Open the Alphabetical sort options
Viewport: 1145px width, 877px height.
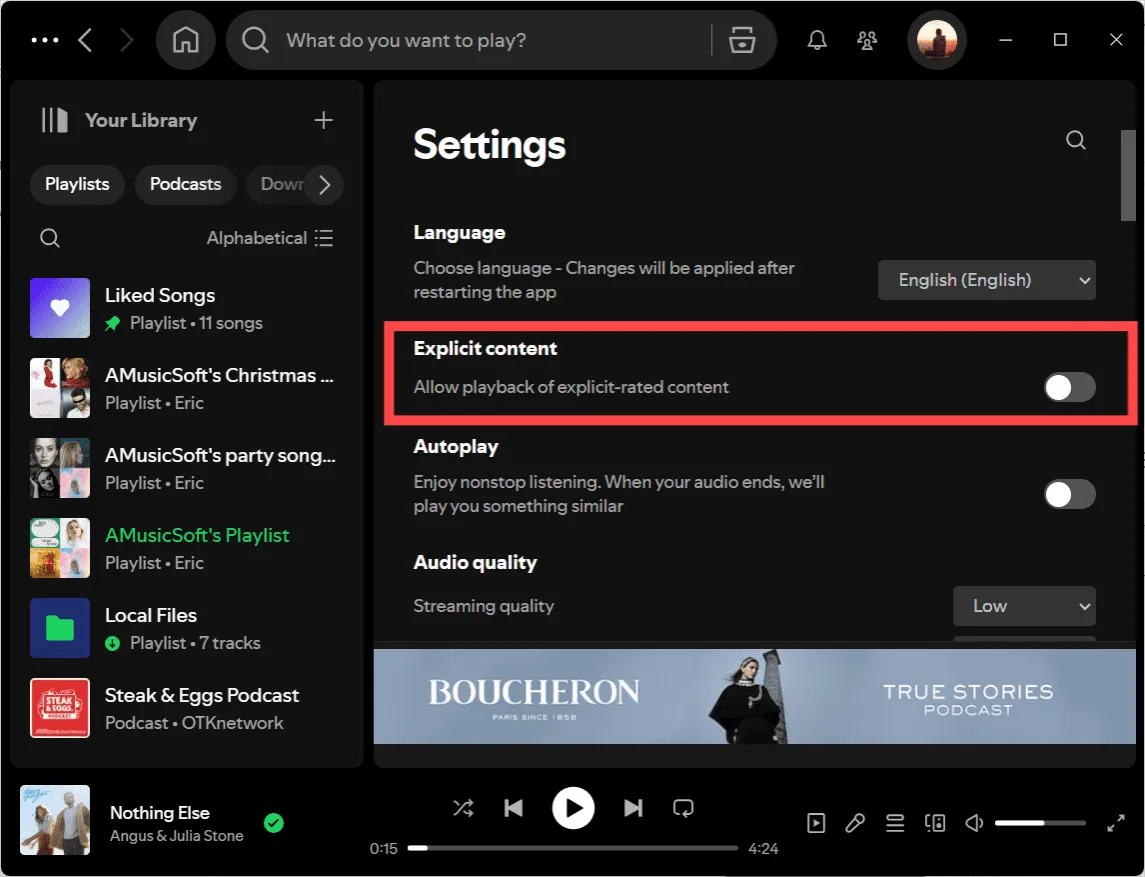click(269, 238)
